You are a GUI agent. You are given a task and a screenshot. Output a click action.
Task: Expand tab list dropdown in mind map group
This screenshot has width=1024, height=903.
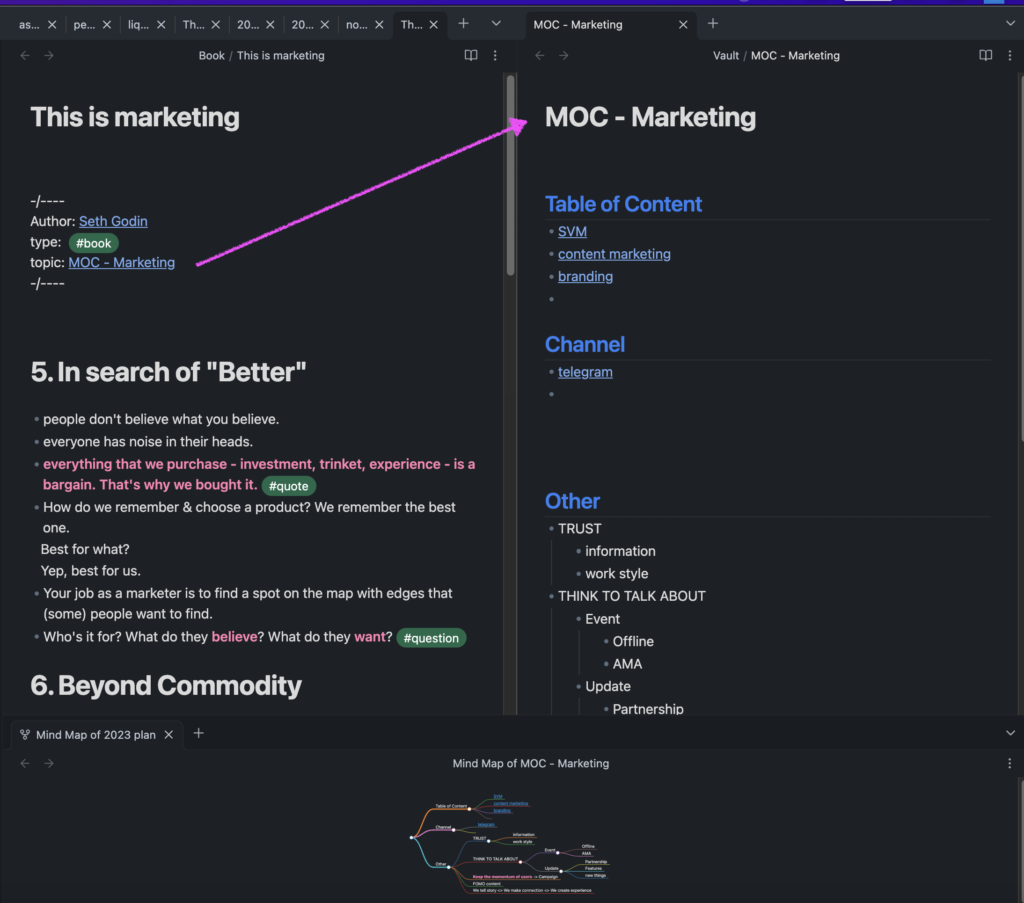1009,734
